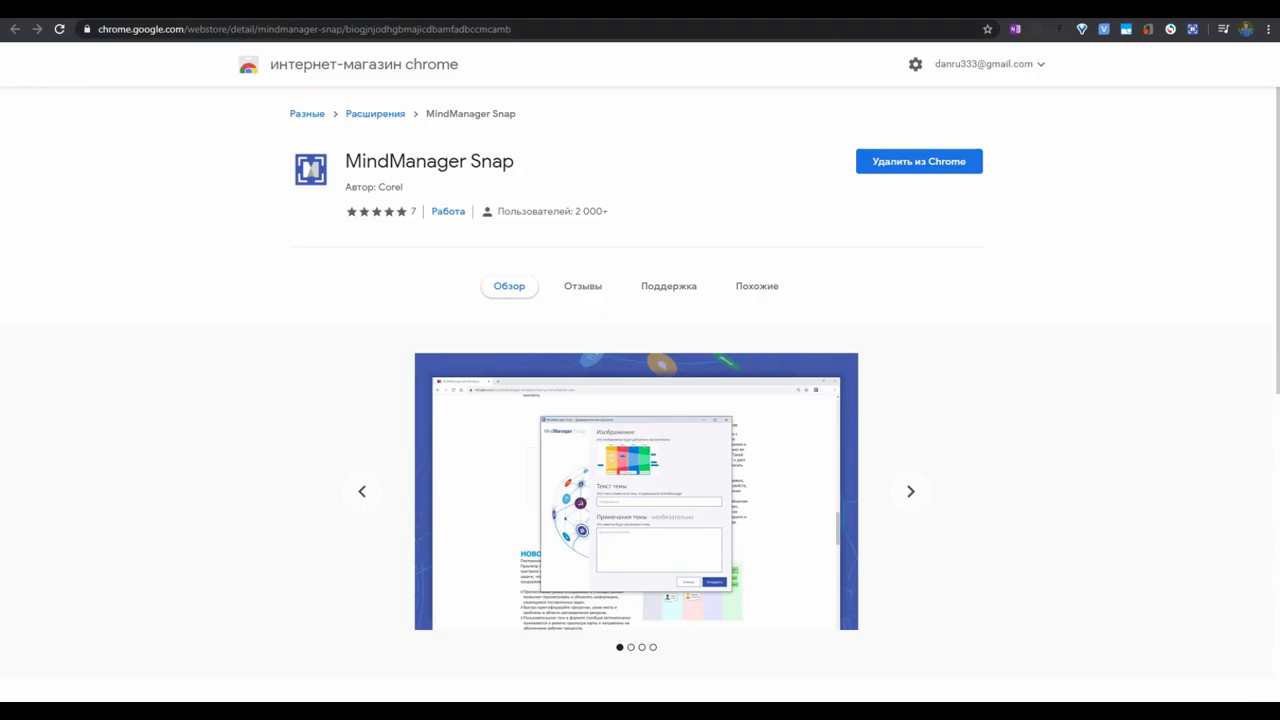Go forward in browser history
Viewport: 1280px width, 720px height.
click(37, 29)
